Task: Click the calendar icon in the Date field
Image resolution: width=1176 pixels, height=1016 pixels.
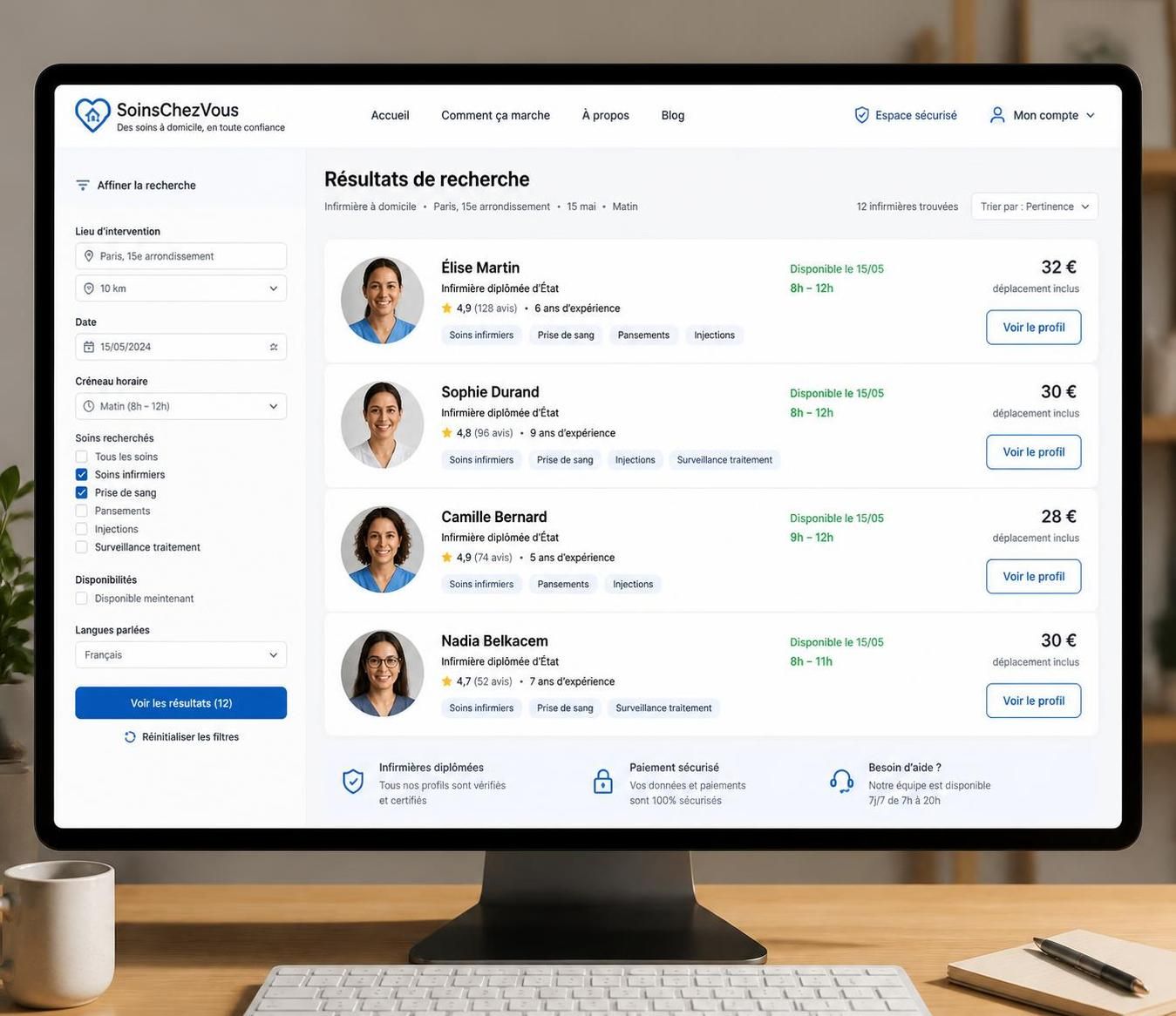Action: coord(88,347)
